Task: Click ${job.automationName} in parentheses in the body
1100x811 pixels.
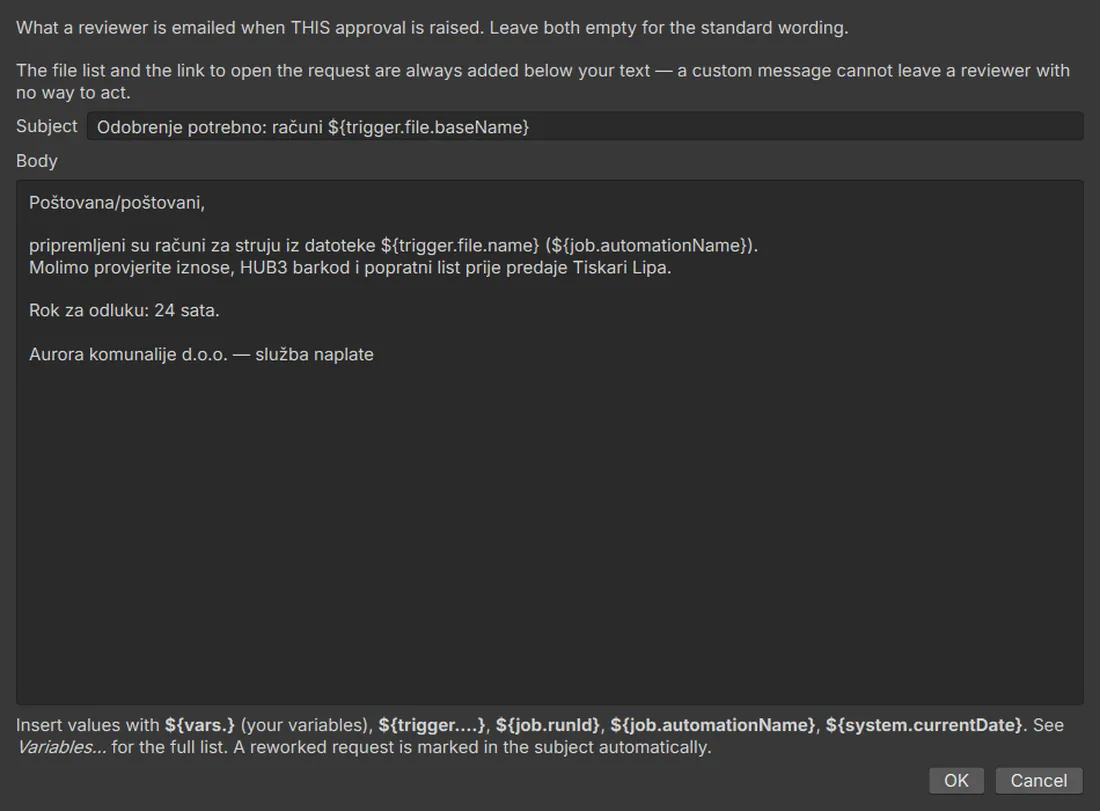Action: click(x=651, y=246)
